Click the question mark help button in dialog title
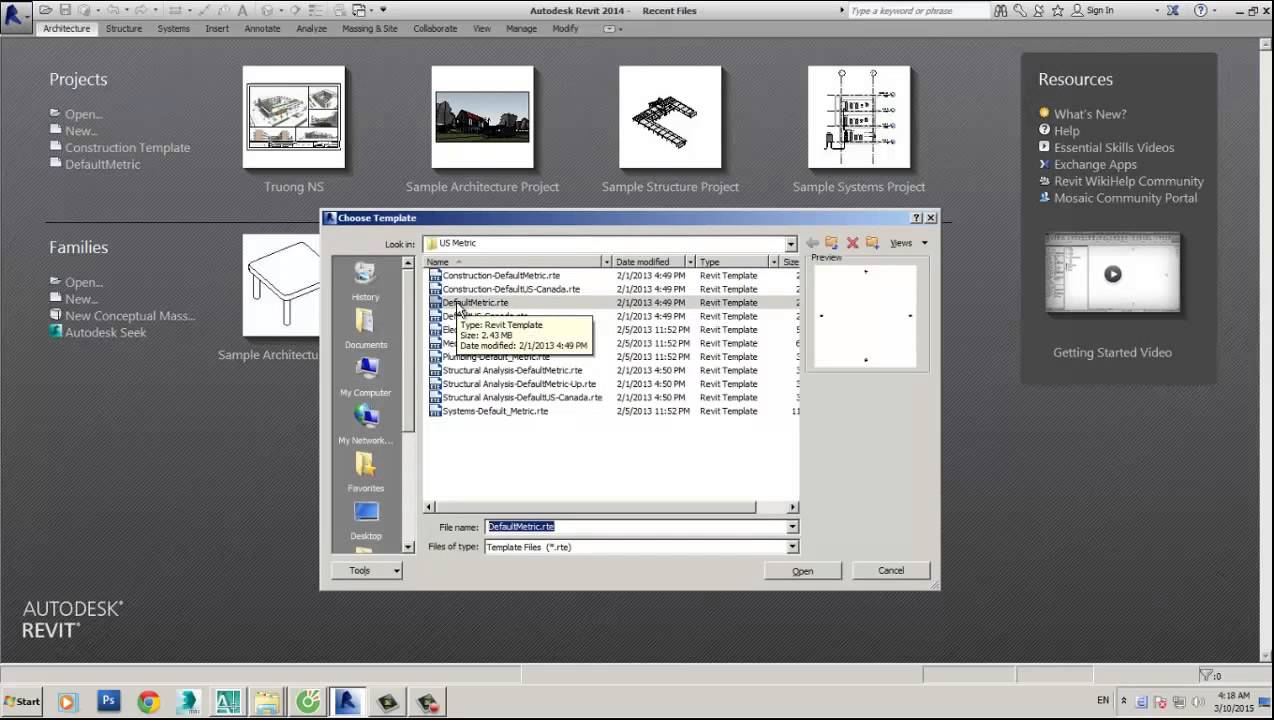 (917, 218)
